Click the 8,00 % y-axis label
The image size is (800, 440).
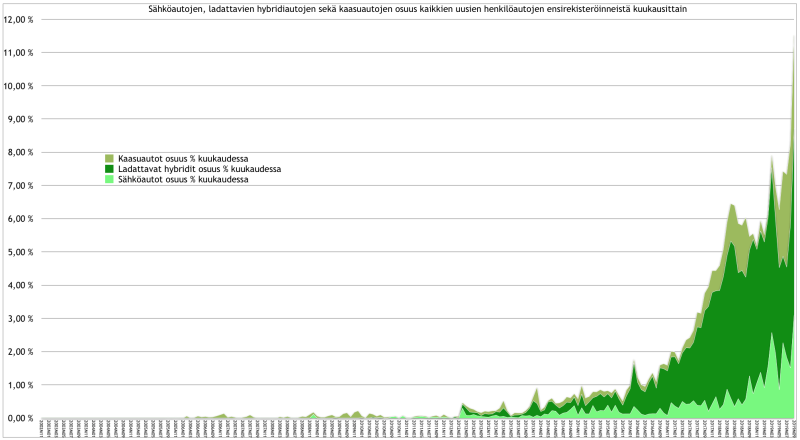tap(21, 153)
